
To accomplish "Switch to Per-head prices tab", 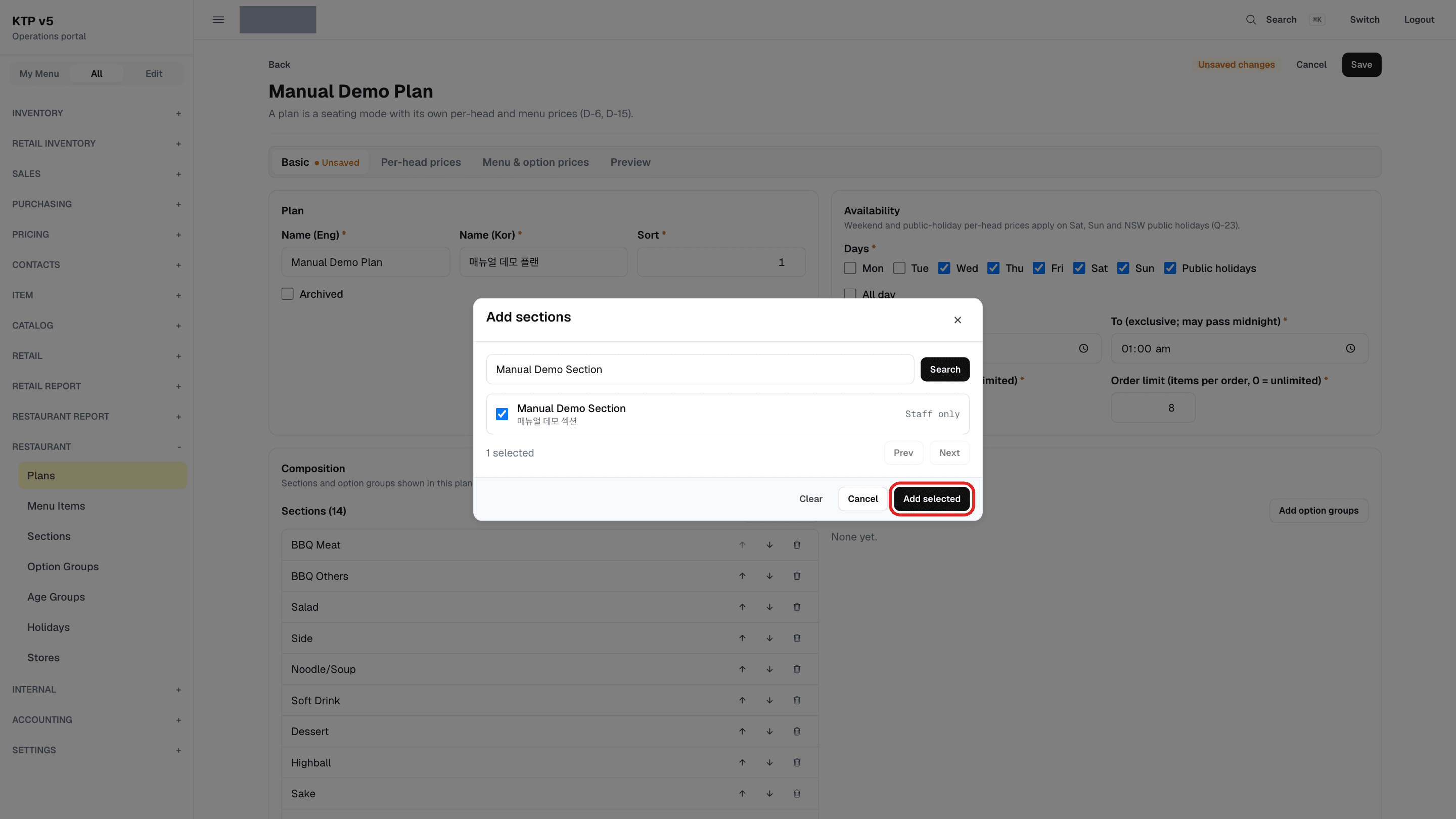I will pos(421,162).
